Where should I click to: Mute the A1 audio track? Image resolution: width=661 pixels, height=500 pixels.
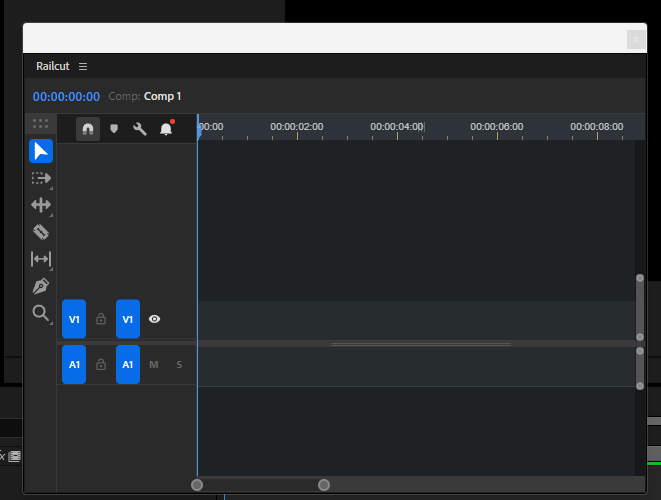pos(154,365)
